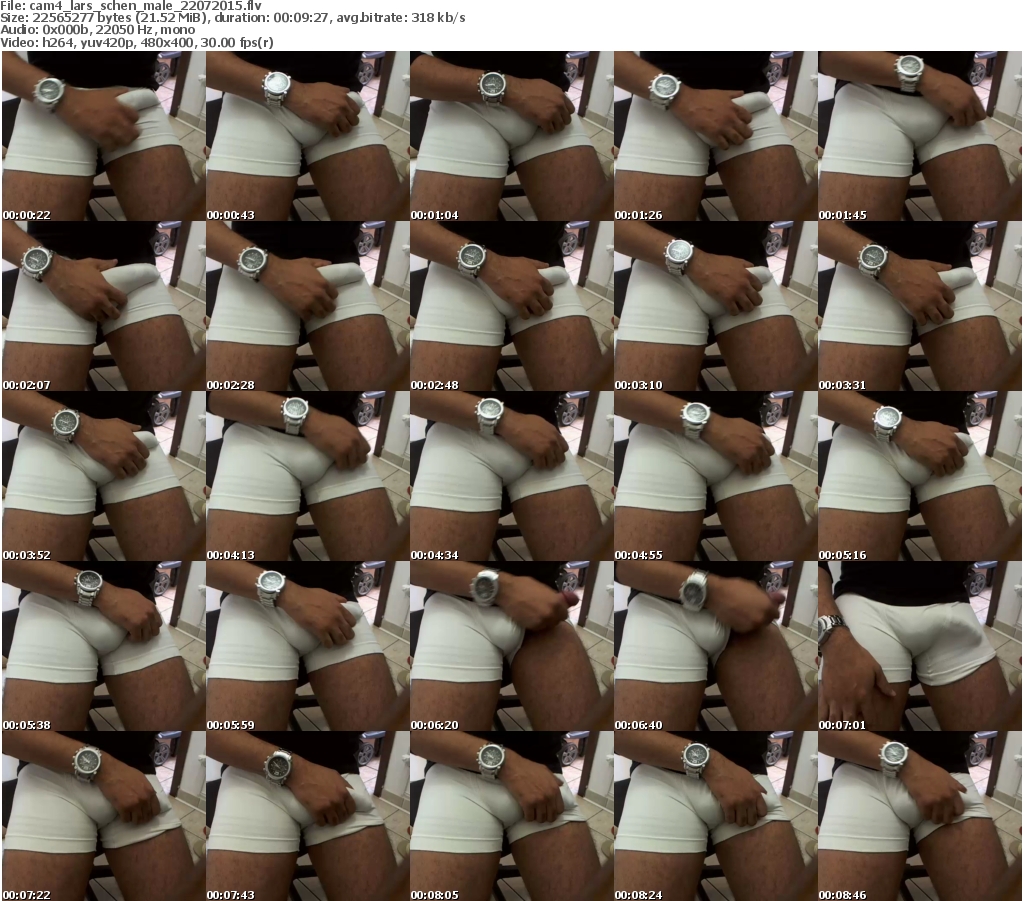This screenshot has height=901, width=1024.
Task: Select the thumbnail at 00:03:52
Action: point(104,476)
